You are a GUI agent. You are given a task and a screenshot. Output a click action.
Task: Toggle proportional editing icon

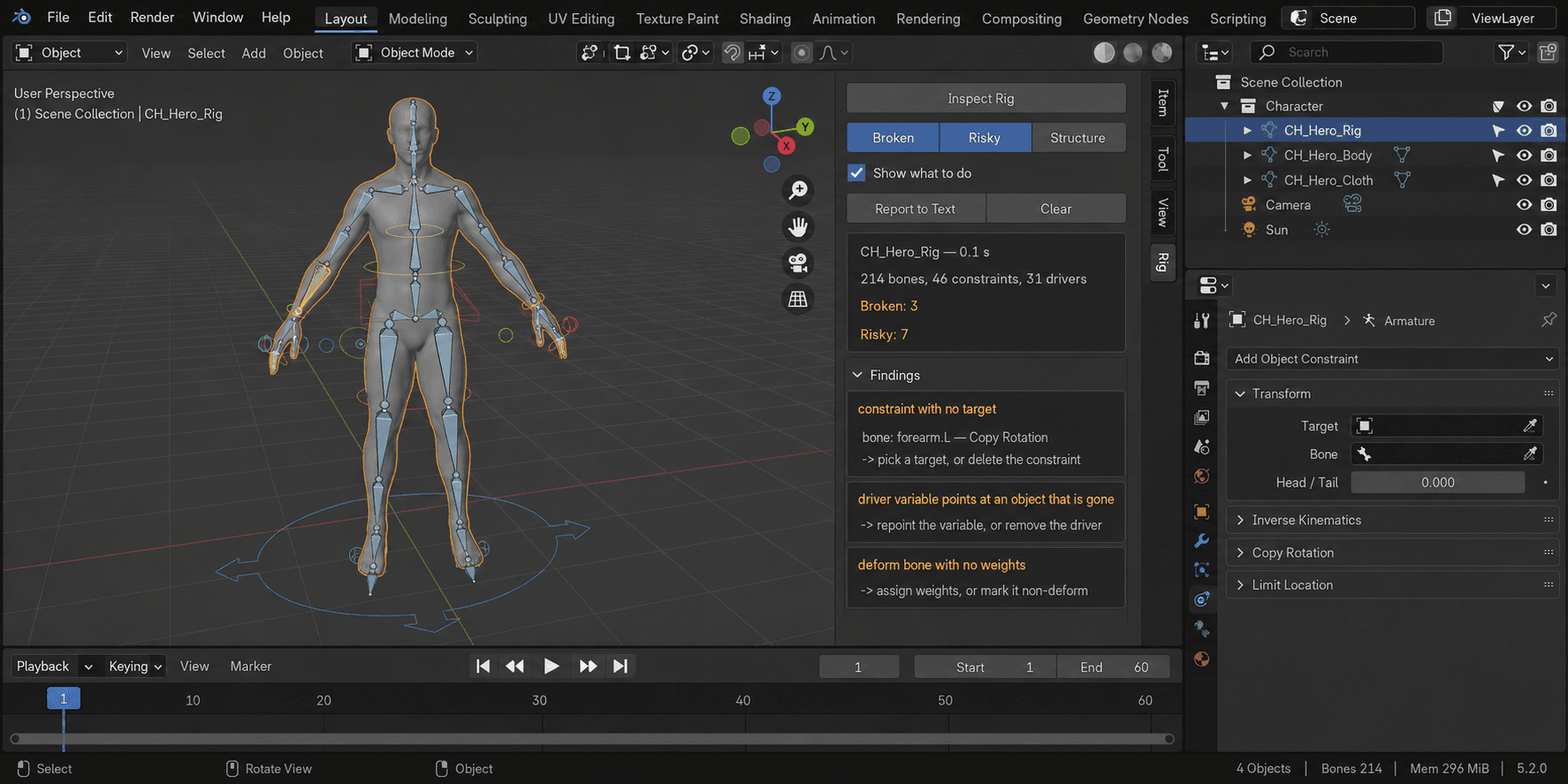[x=802, y=53]
